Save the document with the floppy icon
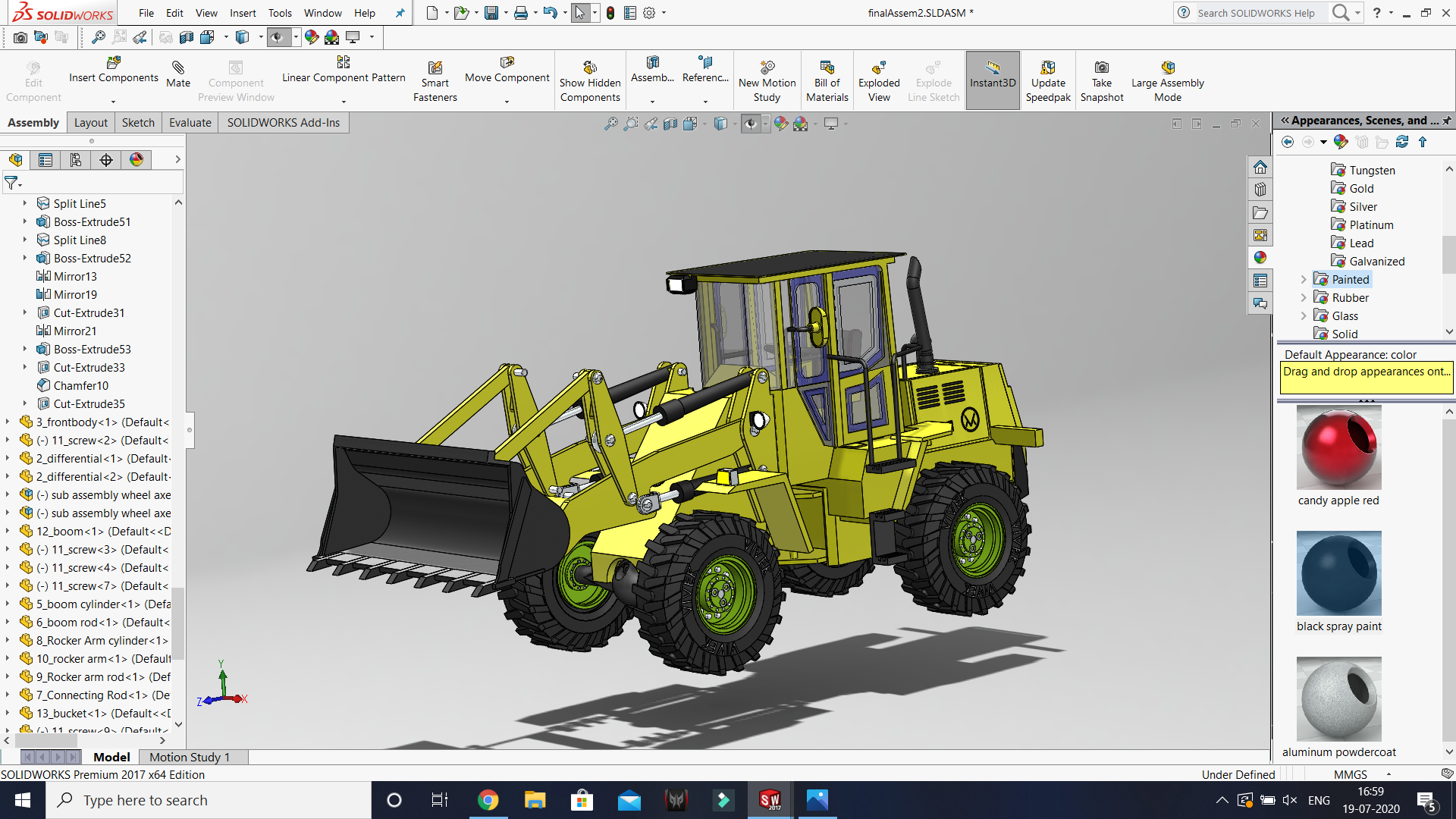 click(x=491, y=13)
